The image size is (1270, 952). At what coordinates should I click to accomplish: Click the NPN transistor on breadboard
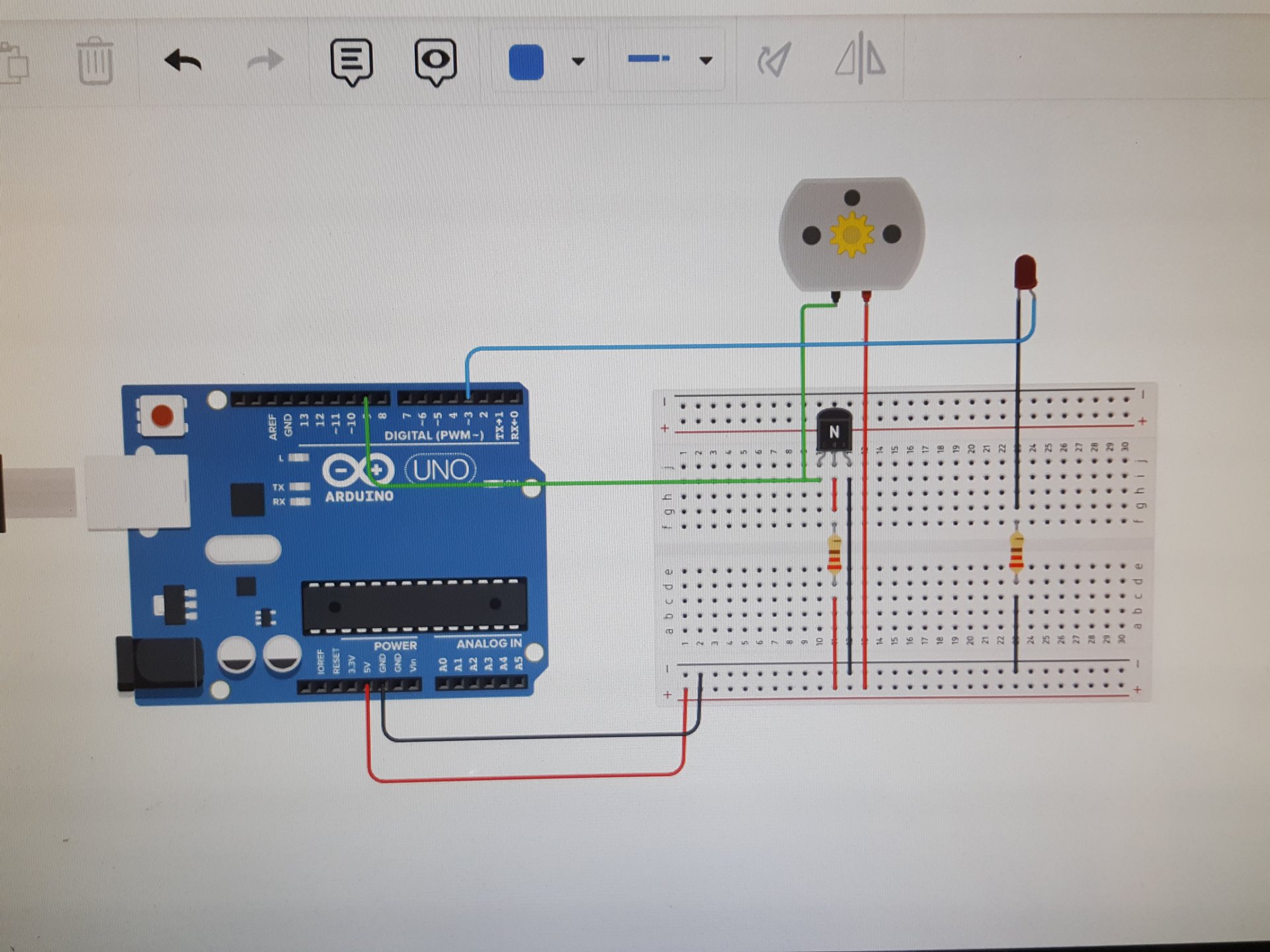point(833,432)
